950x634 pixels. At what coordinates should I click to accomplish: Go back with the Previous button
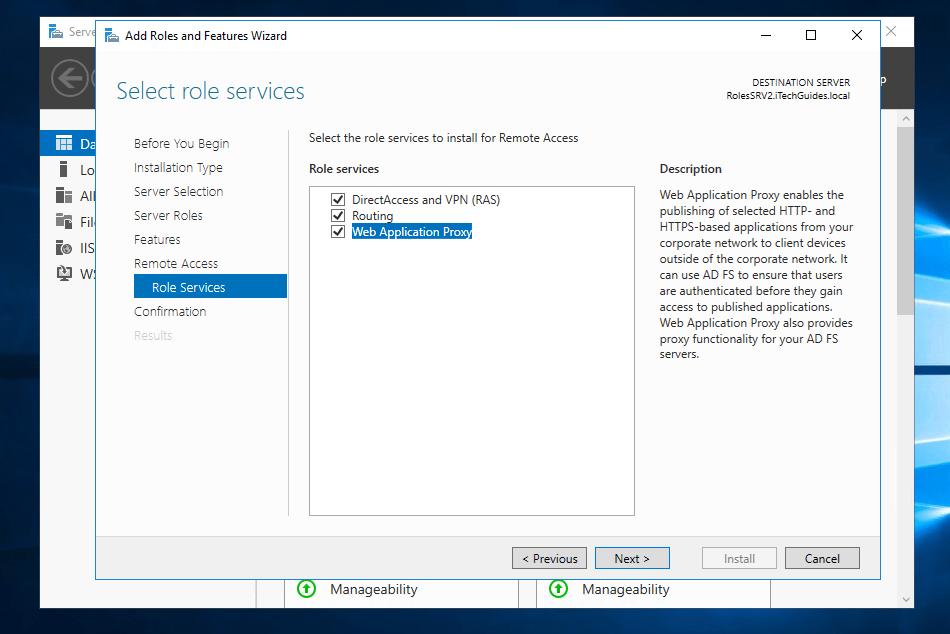click(549, 559)
